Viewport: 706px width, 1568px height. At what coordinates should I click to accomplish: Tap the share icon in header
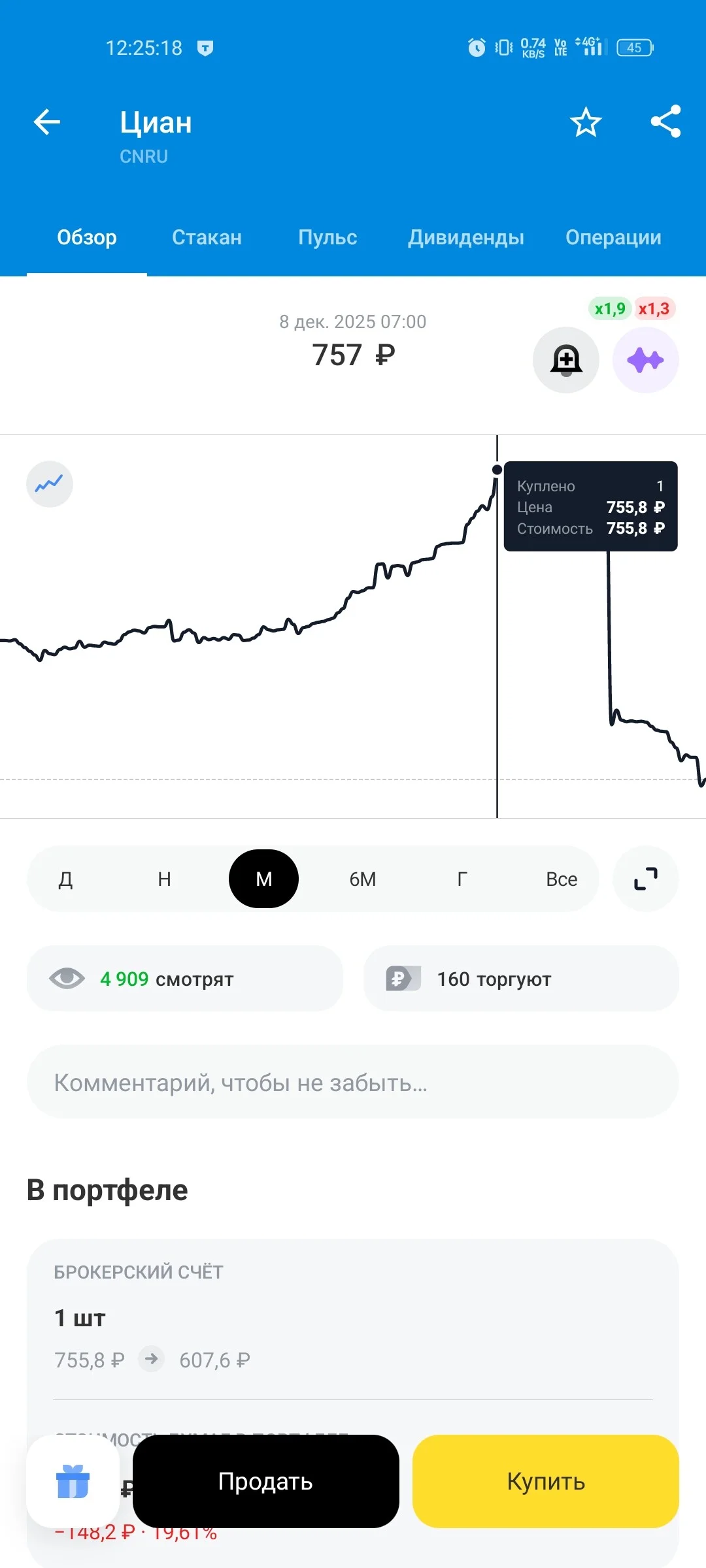coord(665,122)
